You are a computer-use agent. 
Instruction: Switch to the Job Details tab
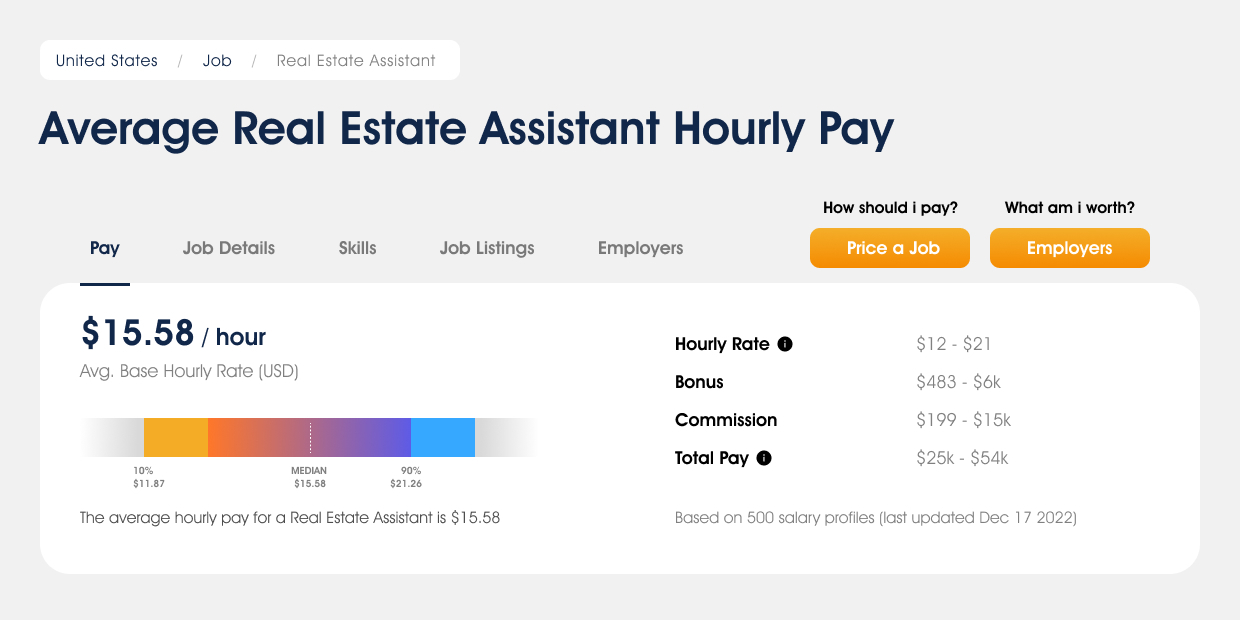coord(228,248)
